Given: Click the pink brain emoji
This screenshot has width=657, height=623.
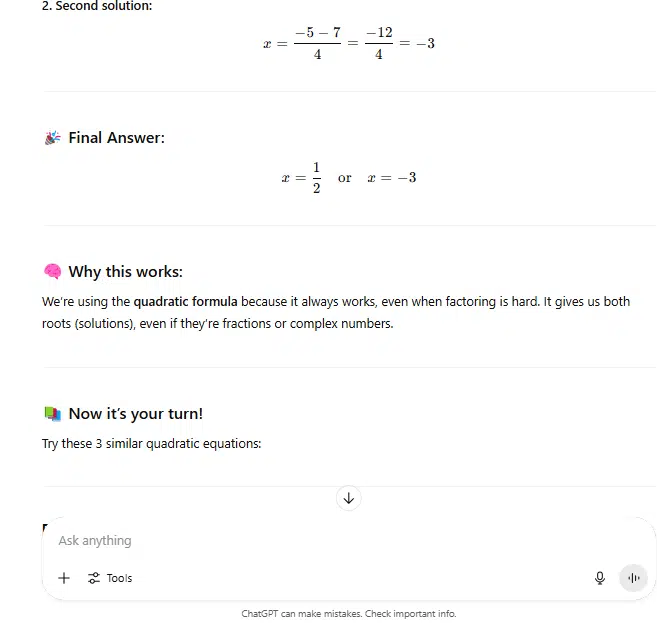Looking at the screenshot, I should (52, 271).
